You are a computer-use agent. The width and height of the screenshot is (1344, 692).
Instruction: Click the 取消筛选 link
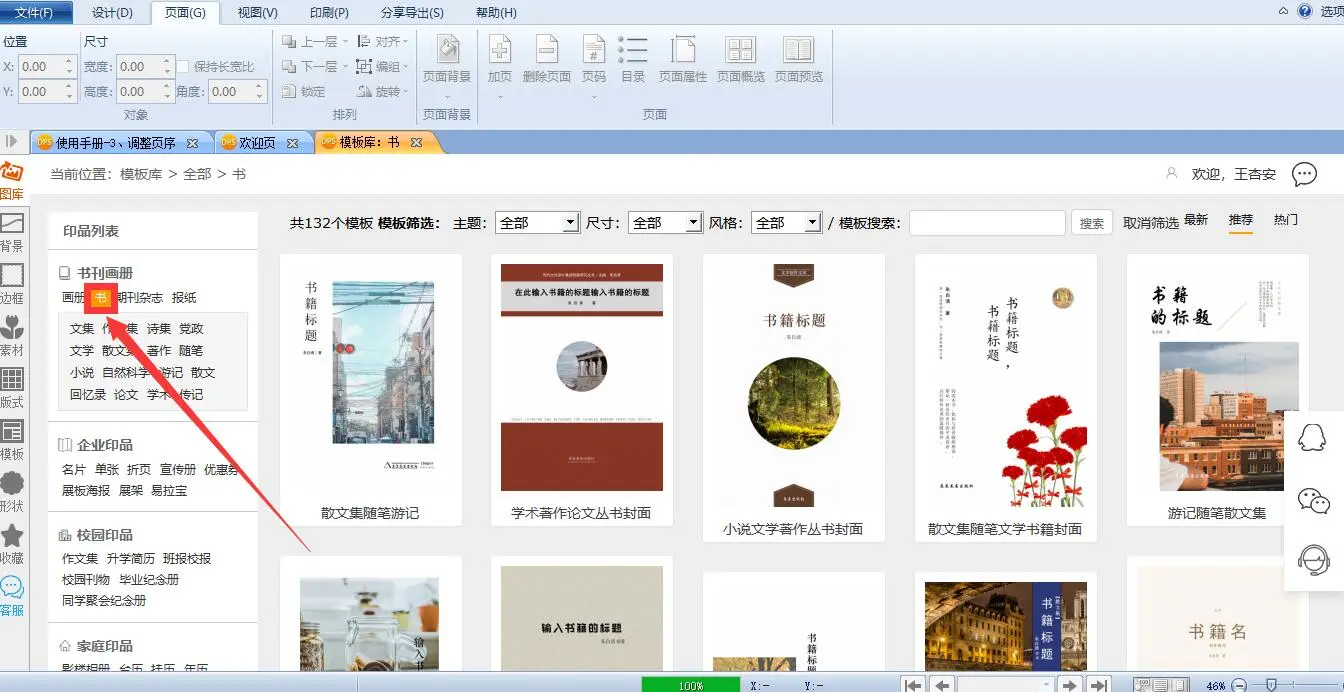point(1150,223)
